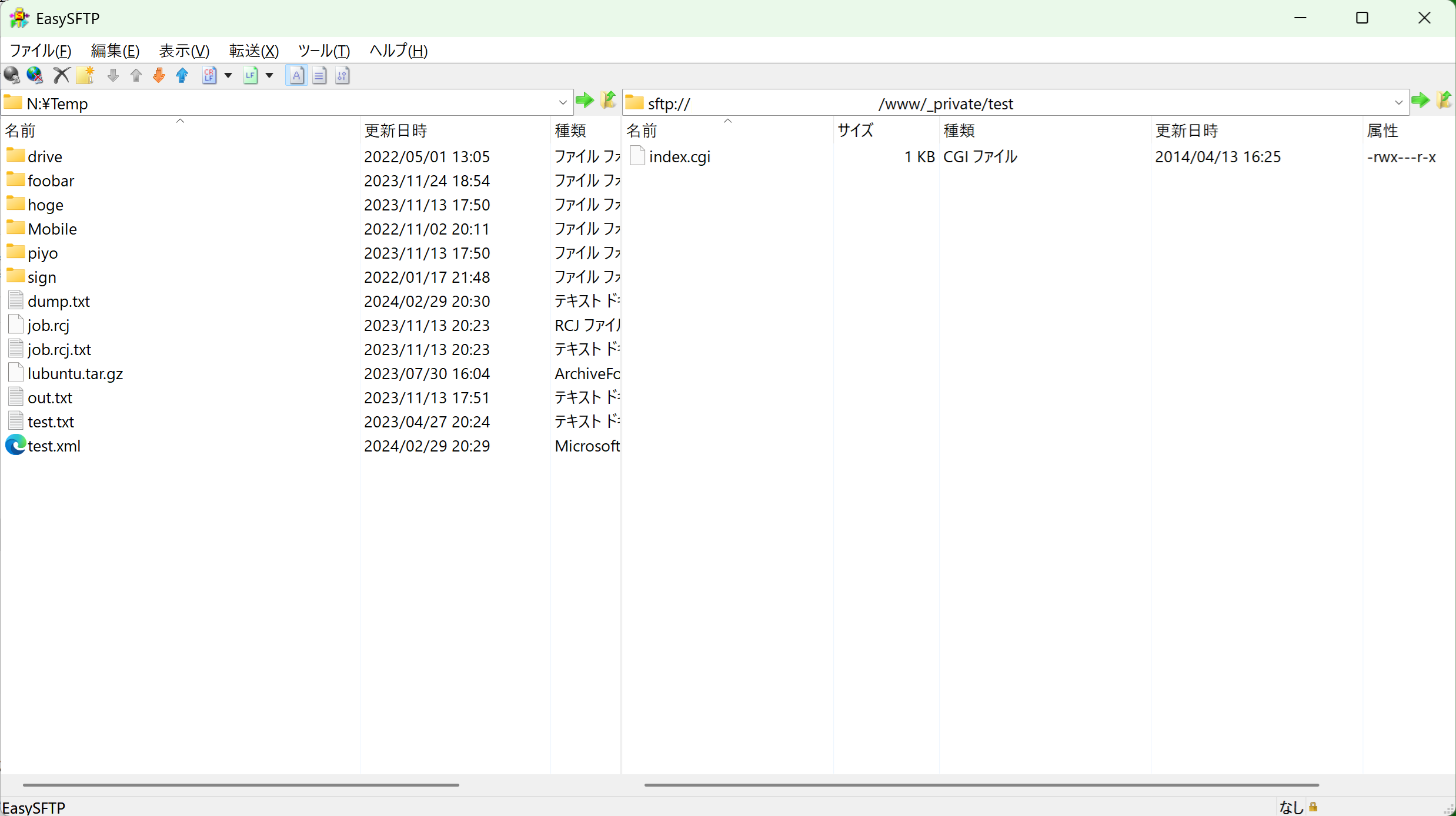Click the CRLF line ending icon
The height and width of the screenshot is (816, 1456).
[x=209, y=75]
